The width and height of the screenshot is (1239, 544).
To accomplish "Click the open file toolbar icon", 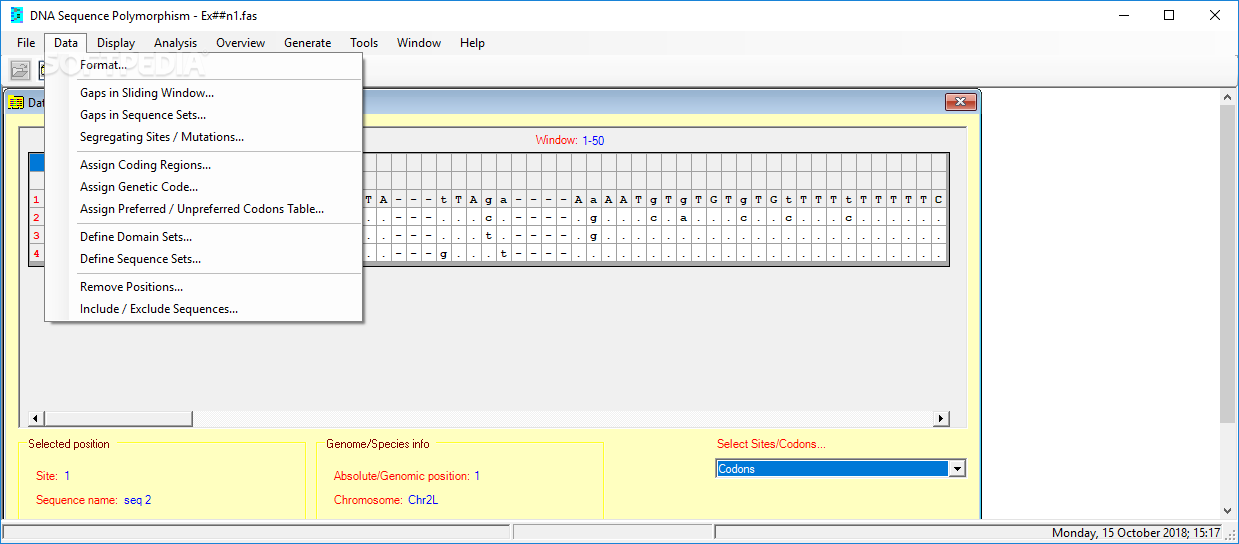I will [x=20, y=70].
